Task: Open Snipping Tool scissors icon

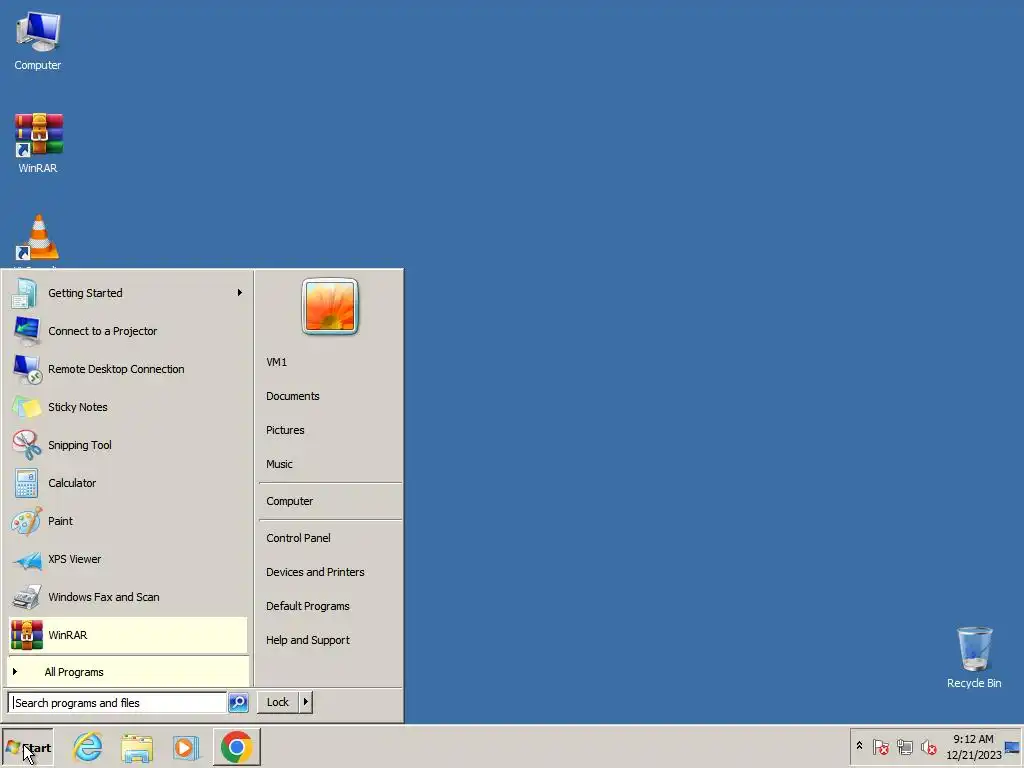Action: [27, 445]
